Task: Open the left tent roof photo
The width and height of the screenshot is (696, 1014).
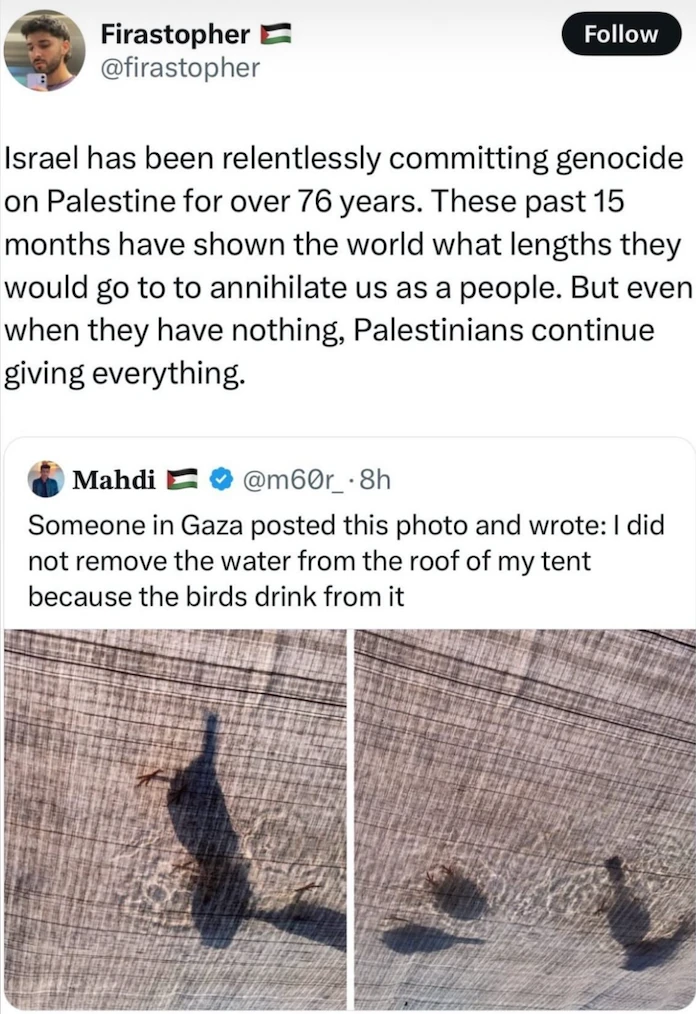Action: [175, 818]
